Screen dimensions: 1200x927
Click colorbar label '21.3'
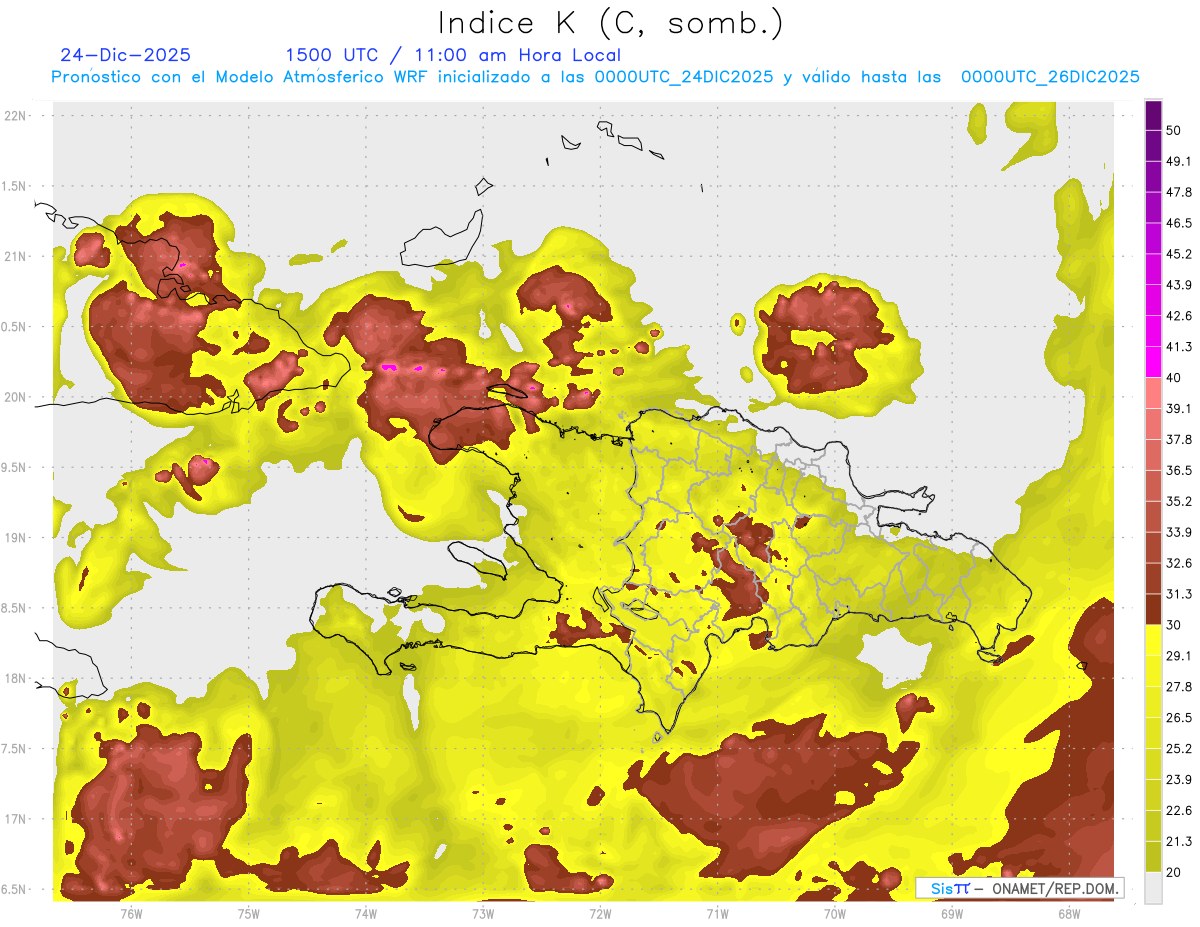1179,841
